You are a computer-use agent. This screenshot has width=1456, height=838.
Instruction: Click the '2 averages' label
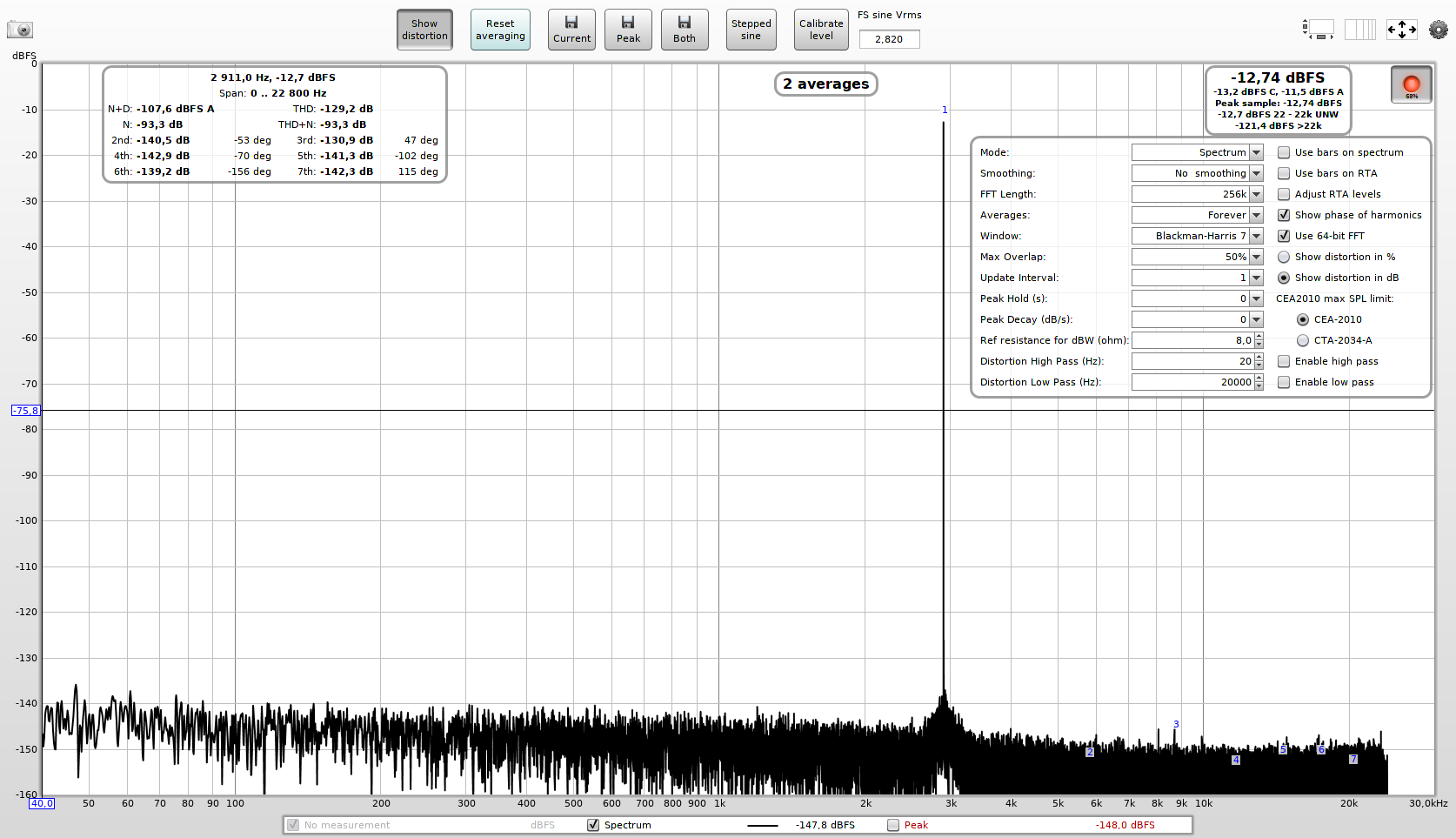(x=825, y=84)
